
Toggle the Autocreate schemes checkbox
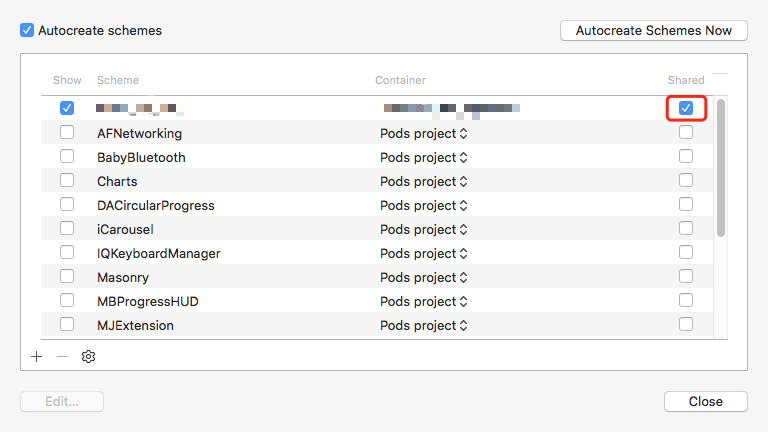(27, 30)
